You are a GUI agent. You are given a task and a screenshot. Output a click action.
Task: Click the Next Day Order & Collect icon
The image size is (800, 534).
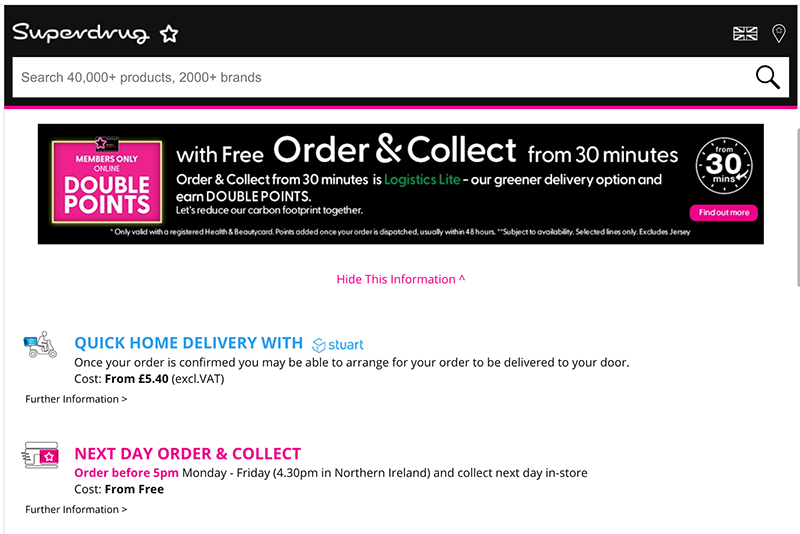[x=40, y=455]
